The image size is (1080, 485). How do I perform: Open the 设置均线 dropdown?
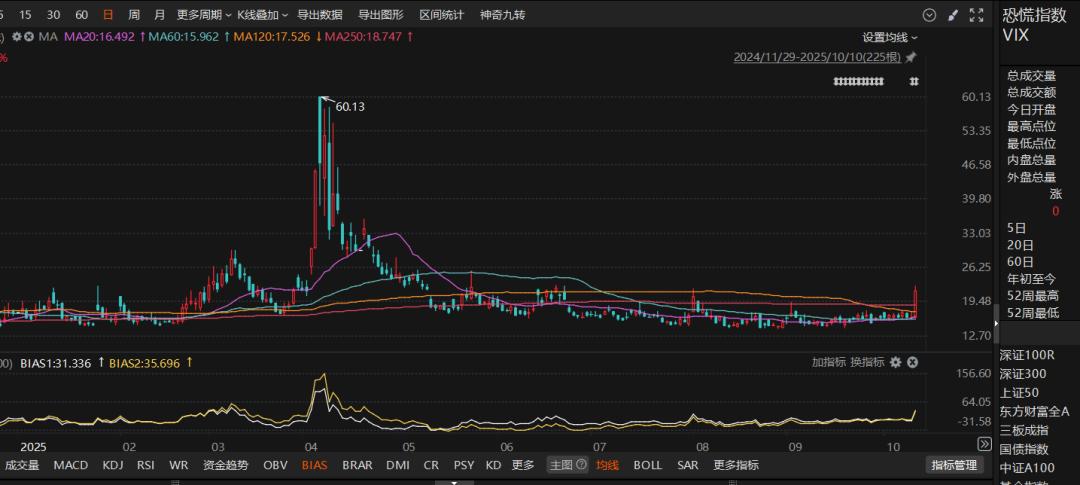pos(891,37)
